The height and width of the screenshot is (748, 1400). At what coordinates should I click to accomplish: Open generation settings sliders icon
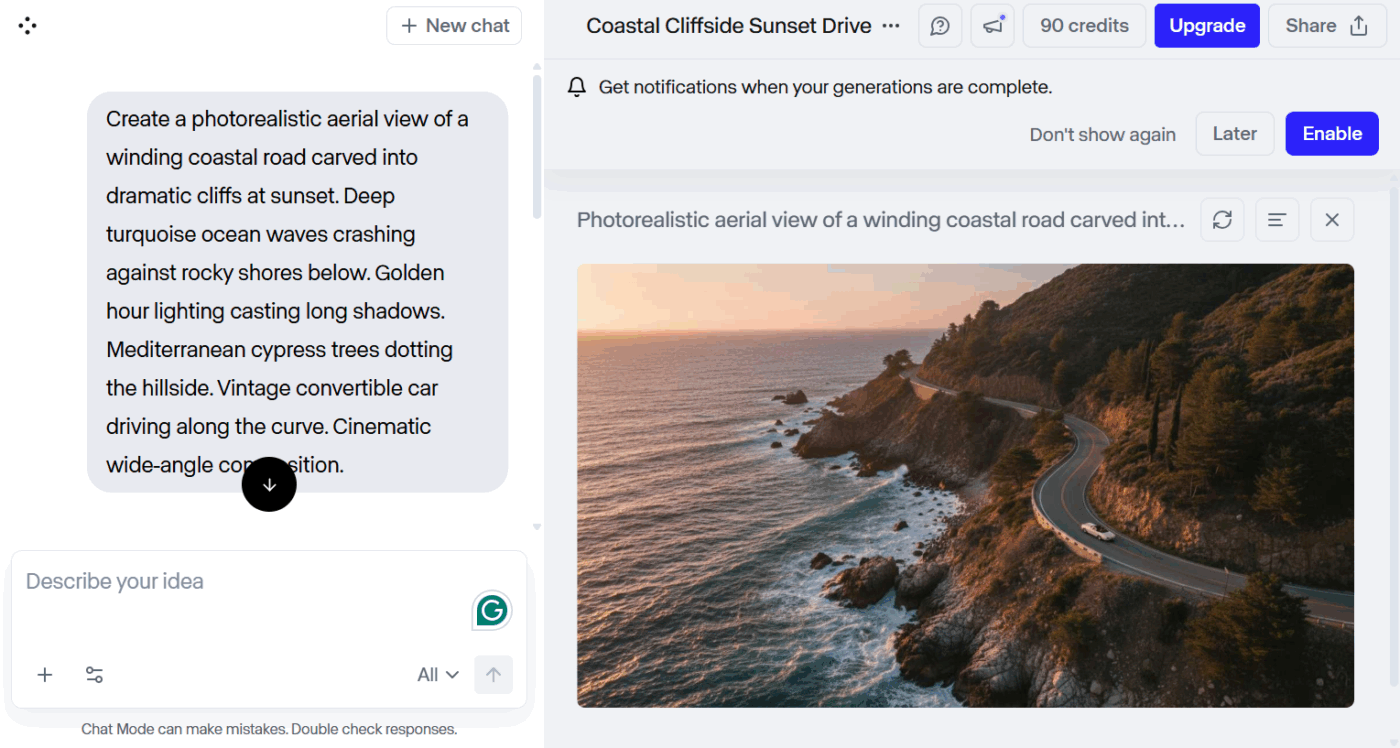pos(94,674)
